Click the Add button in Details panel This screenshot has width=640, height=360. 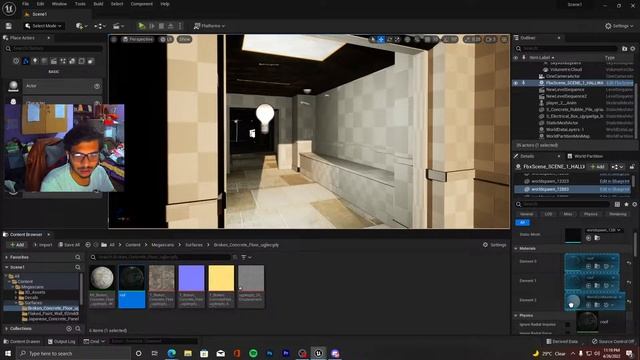597,167
